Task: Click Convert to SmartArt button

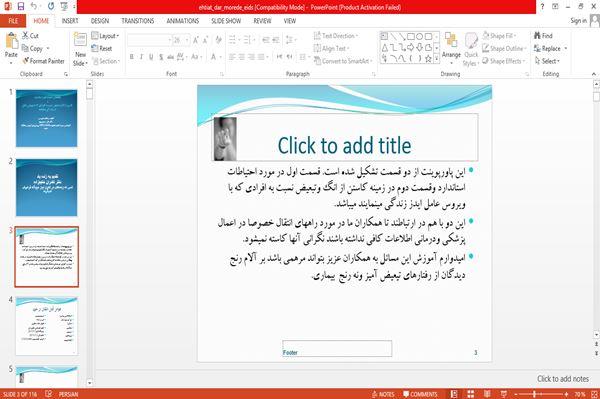Action: tap(342, 61)
